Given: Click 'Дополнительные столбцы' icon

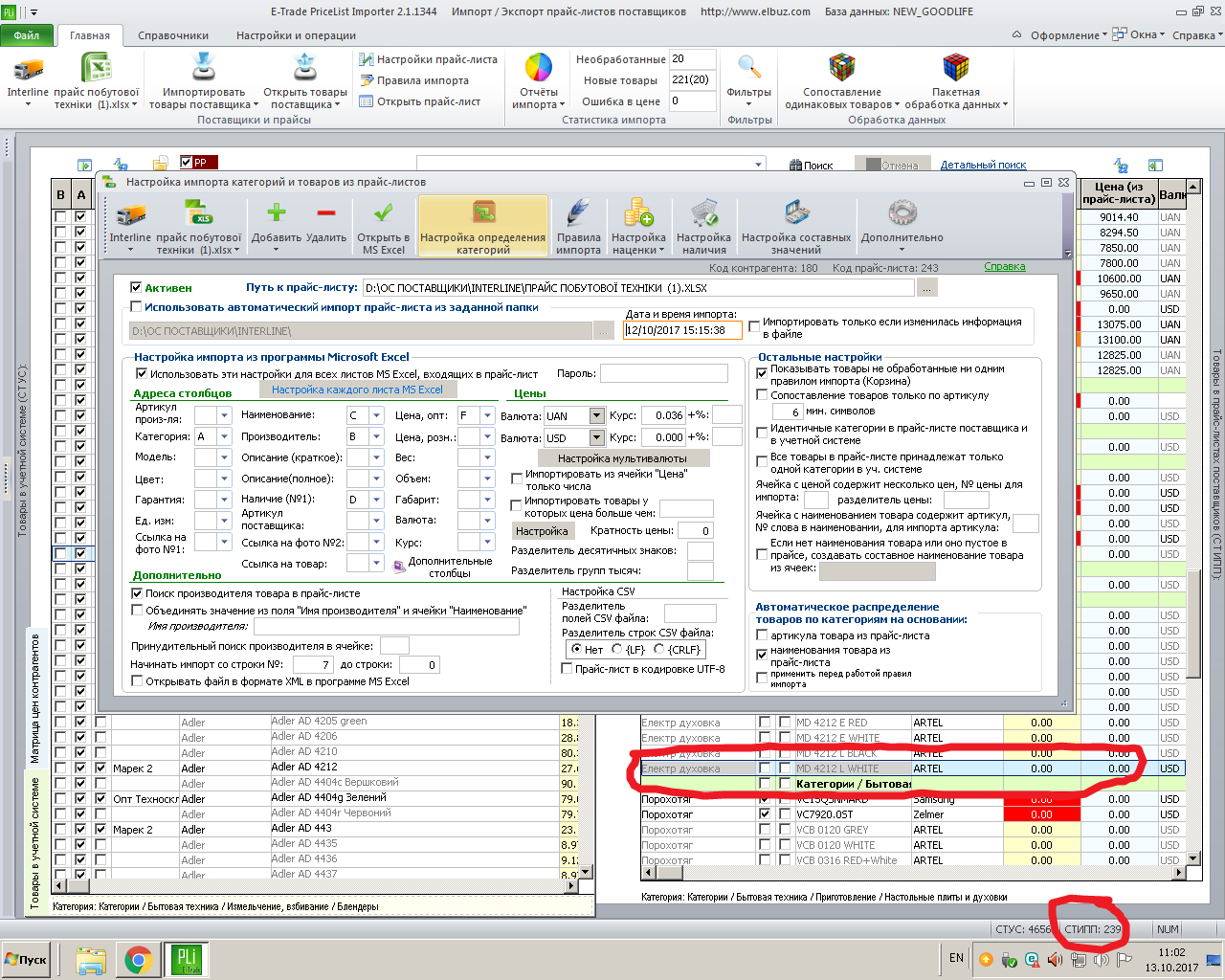Looking at the screenshot, I should pos(399,567).
